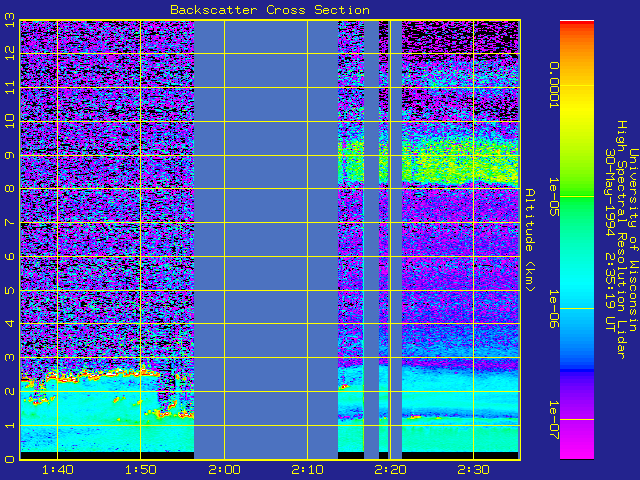This screenshot has width=640, height=480.
Task: Select the 2:20 time axis label
Action: click(x=391, y=470)
